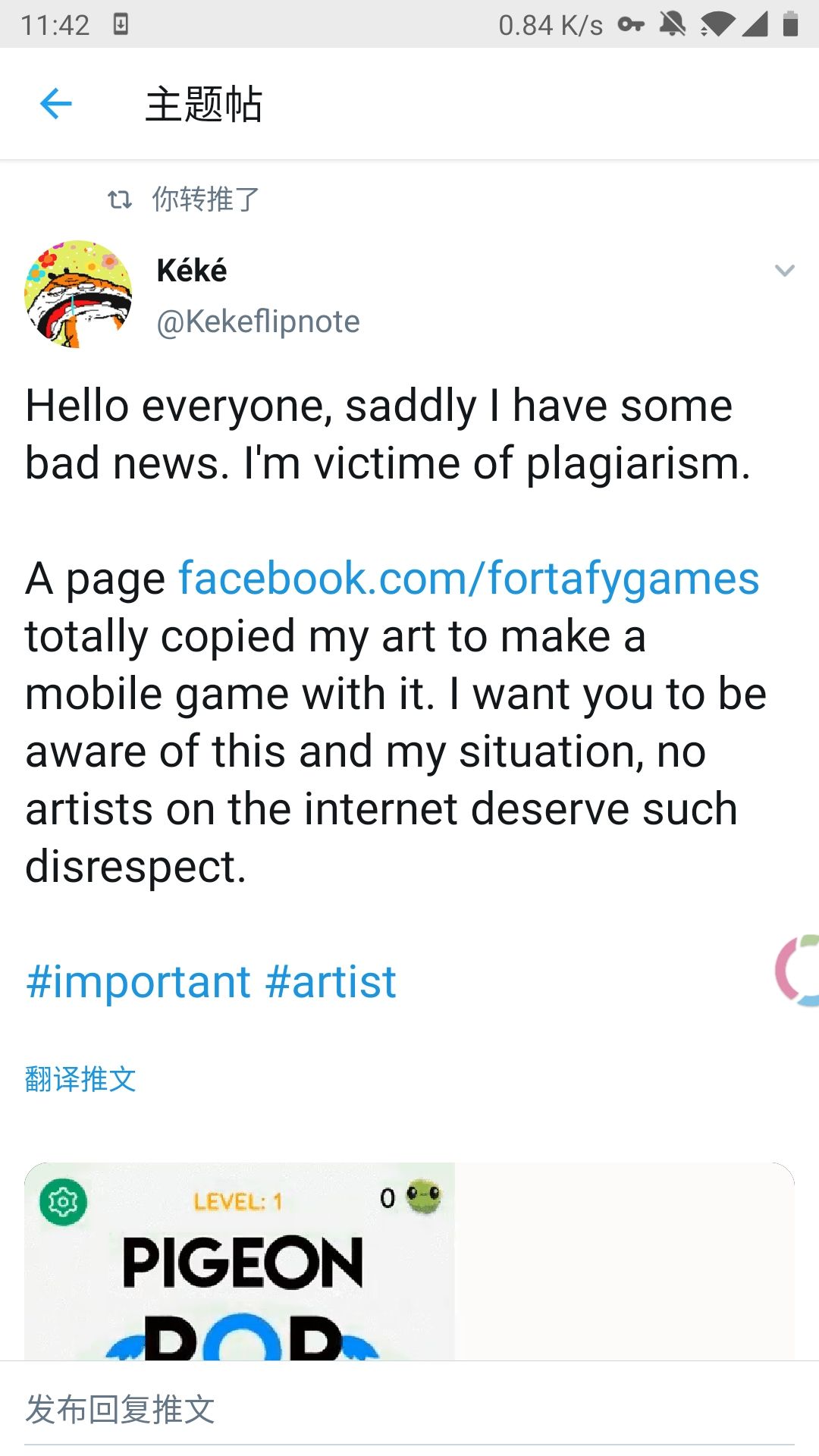The height and width of the screenshot is (1456, 819).
Task: Tap the green settings gear in image
Action: pyautogui.click(x=63, y=1202)
